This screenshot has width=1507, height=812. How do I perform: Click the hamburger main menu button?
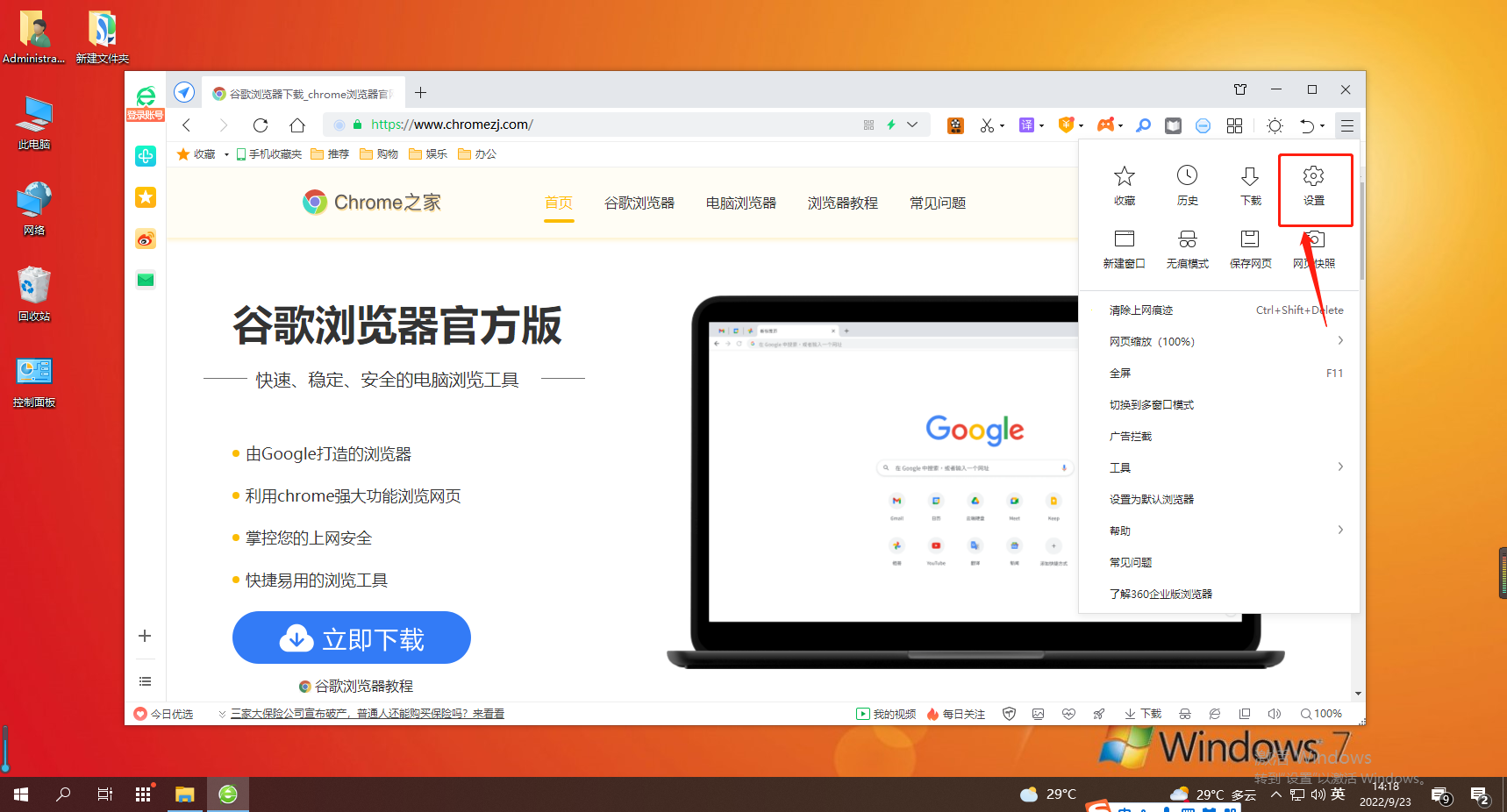[1346, 125]
